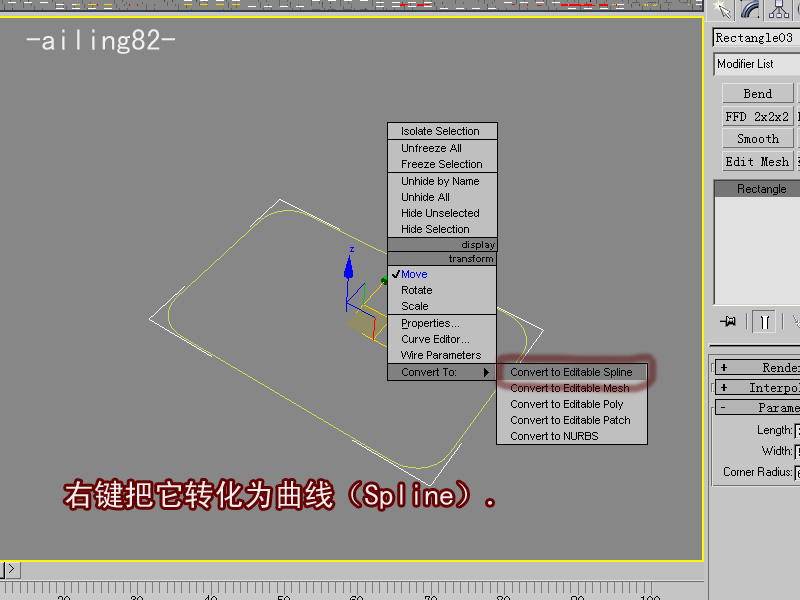
Task: Choose Hide Unselected
Action: tap(442, 213)
